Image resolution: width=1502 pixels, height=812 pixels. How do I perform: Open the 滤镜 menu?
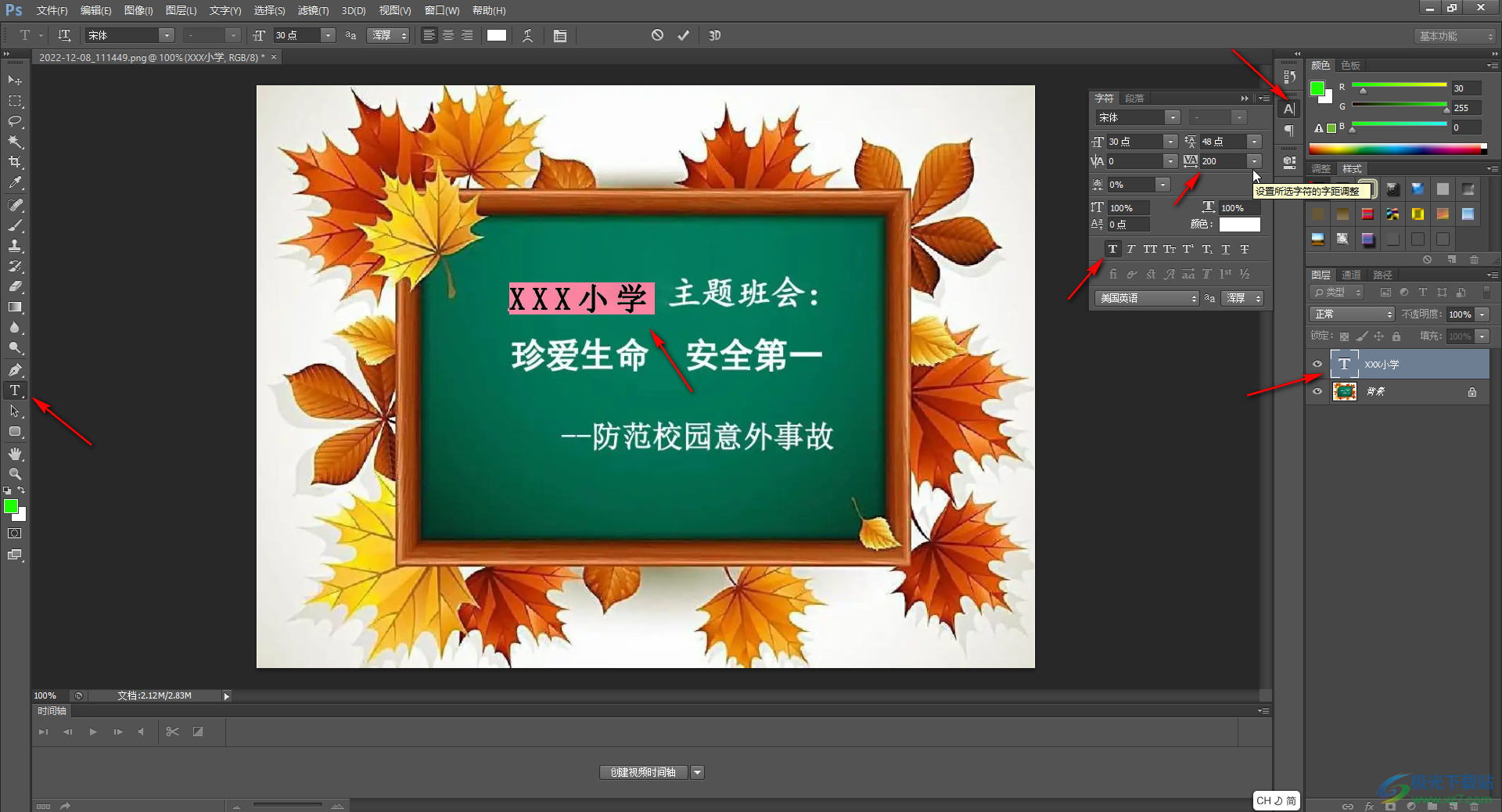pos(313,10)
